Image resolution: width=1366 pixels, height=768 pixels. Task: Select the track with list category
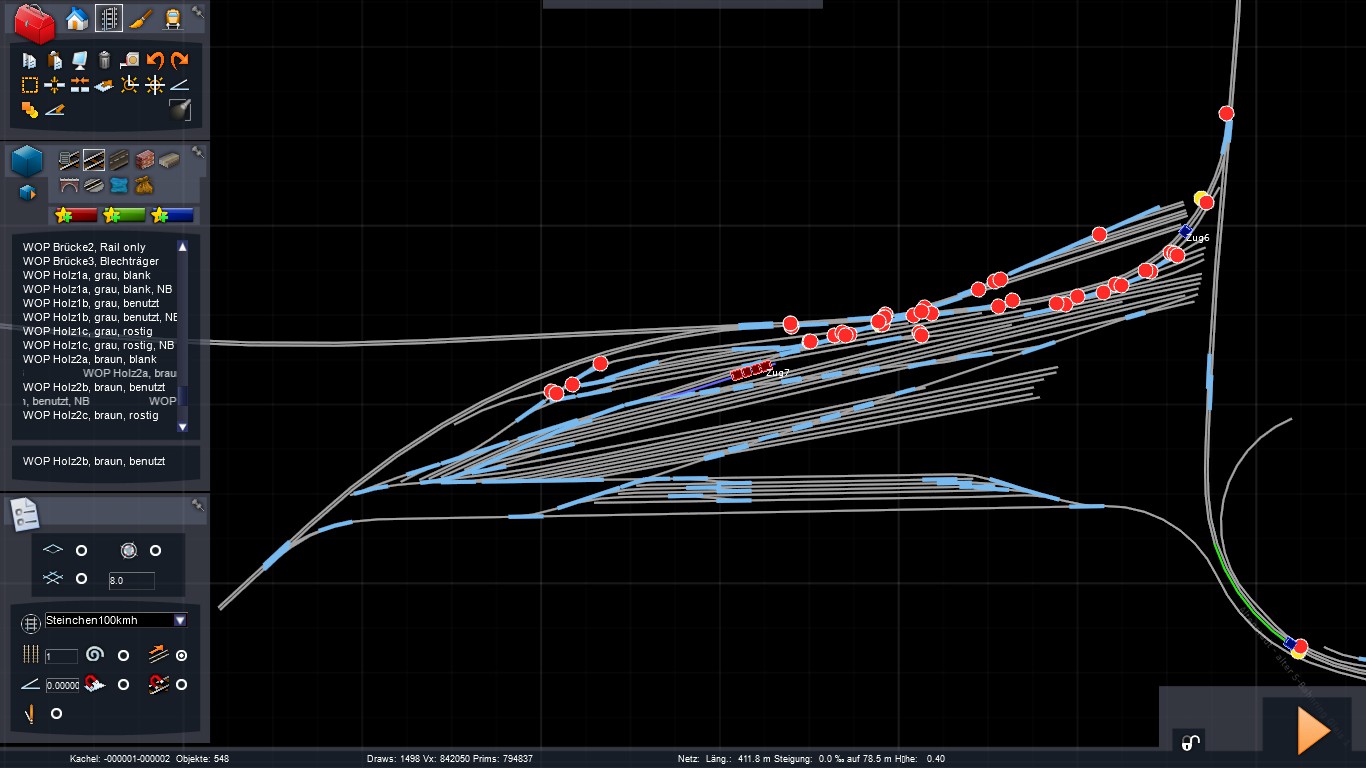pos(69,160)
